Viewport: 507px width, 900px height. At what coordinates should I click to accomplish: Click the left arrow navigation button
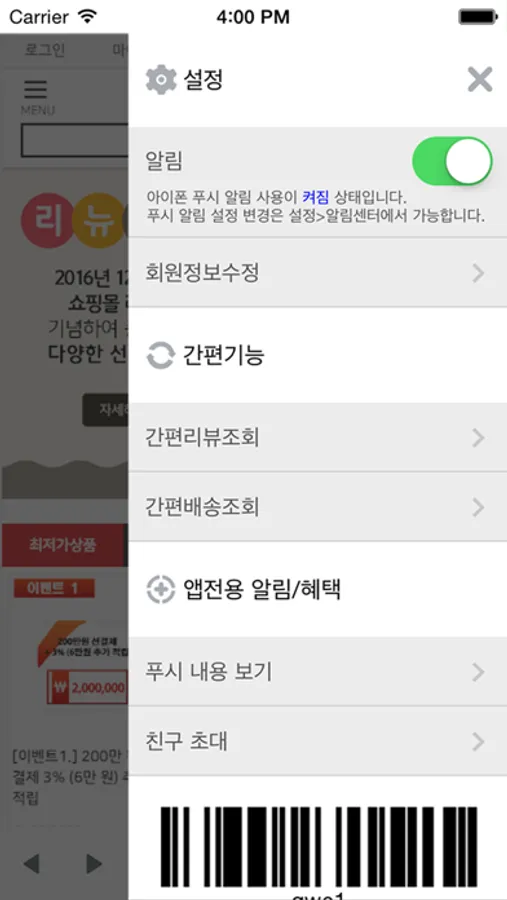point(32,863)
